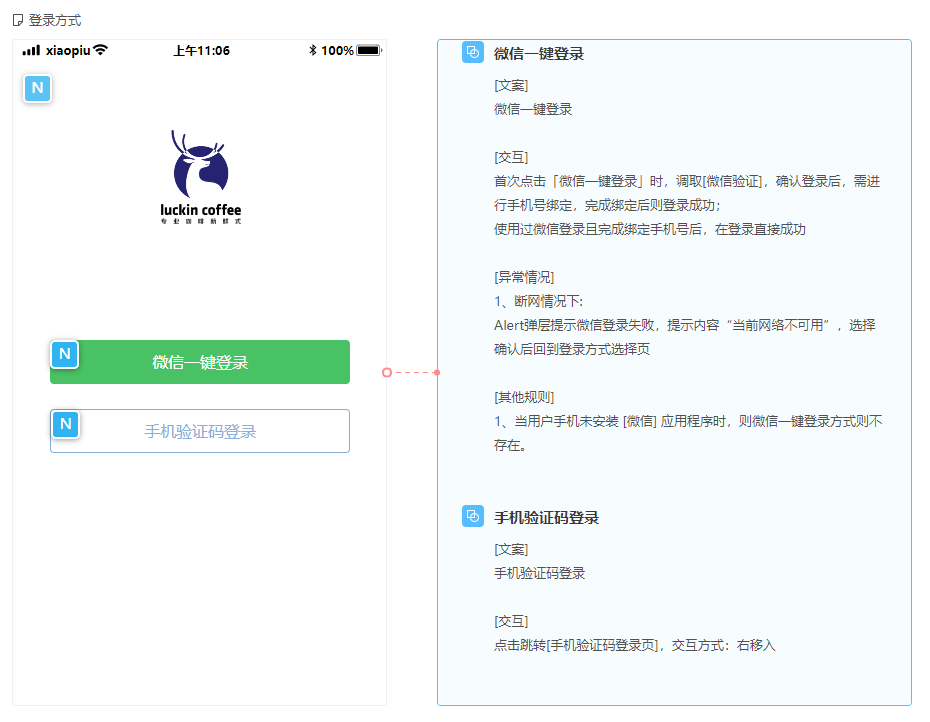Click the bluetooth icon in the status bar
The width and height of the screenshot is (930, 722).
pyautogui.click(x=313, y=50)
